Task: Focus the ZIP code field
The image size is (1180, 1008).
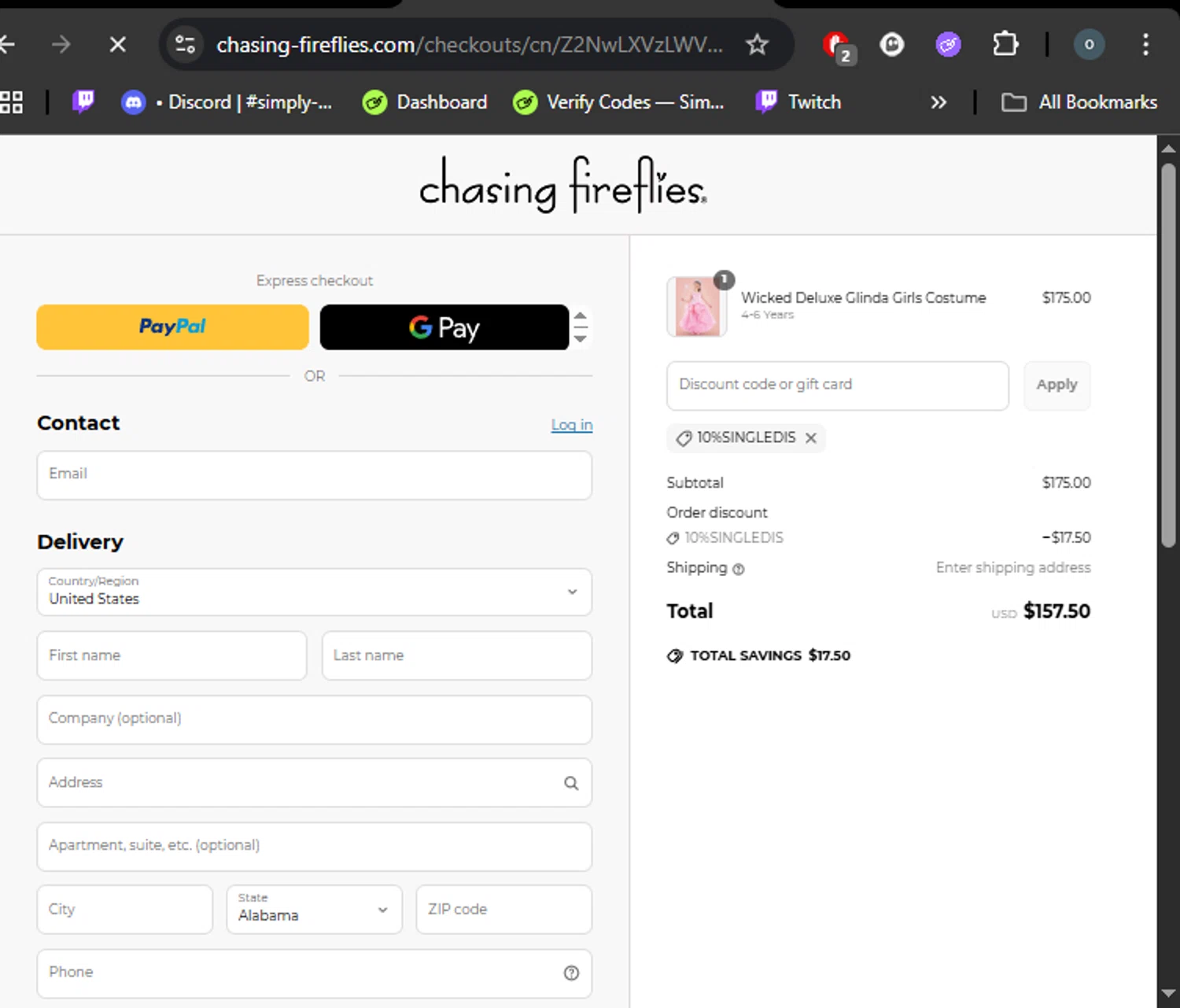Action: (503, 910)
